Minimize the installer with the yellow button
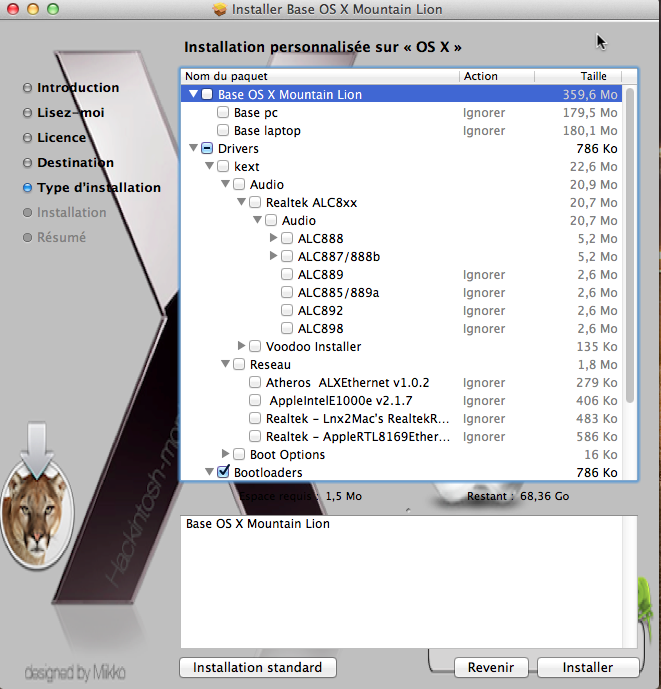The height and width of the screenshot is (689, 661). pyautogui.click(x=33, y=9)
